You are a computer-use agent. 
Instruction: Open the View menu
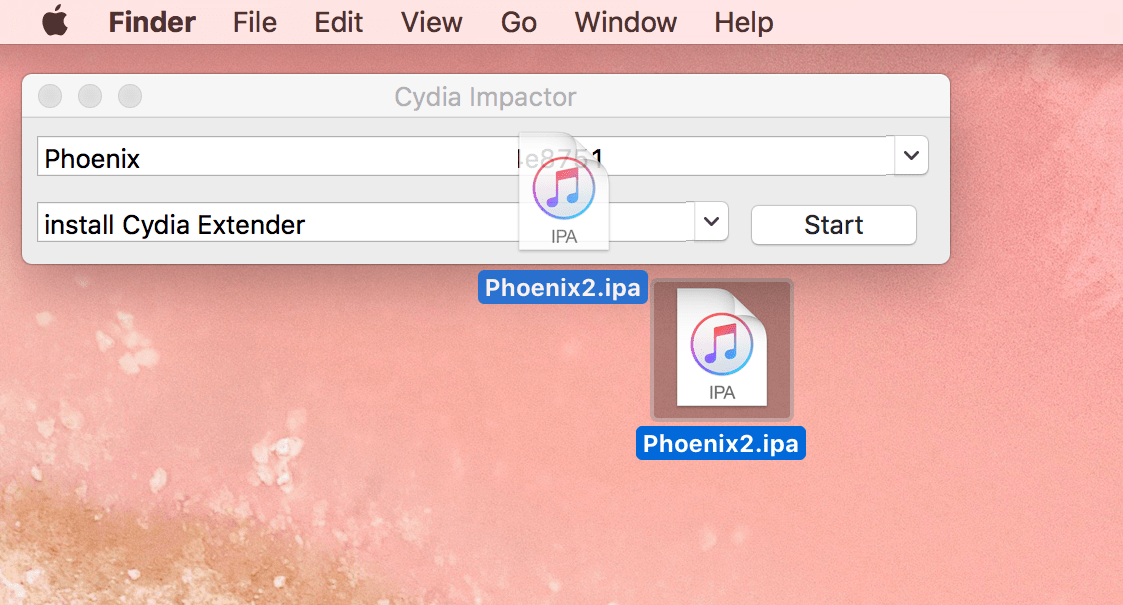431,22
